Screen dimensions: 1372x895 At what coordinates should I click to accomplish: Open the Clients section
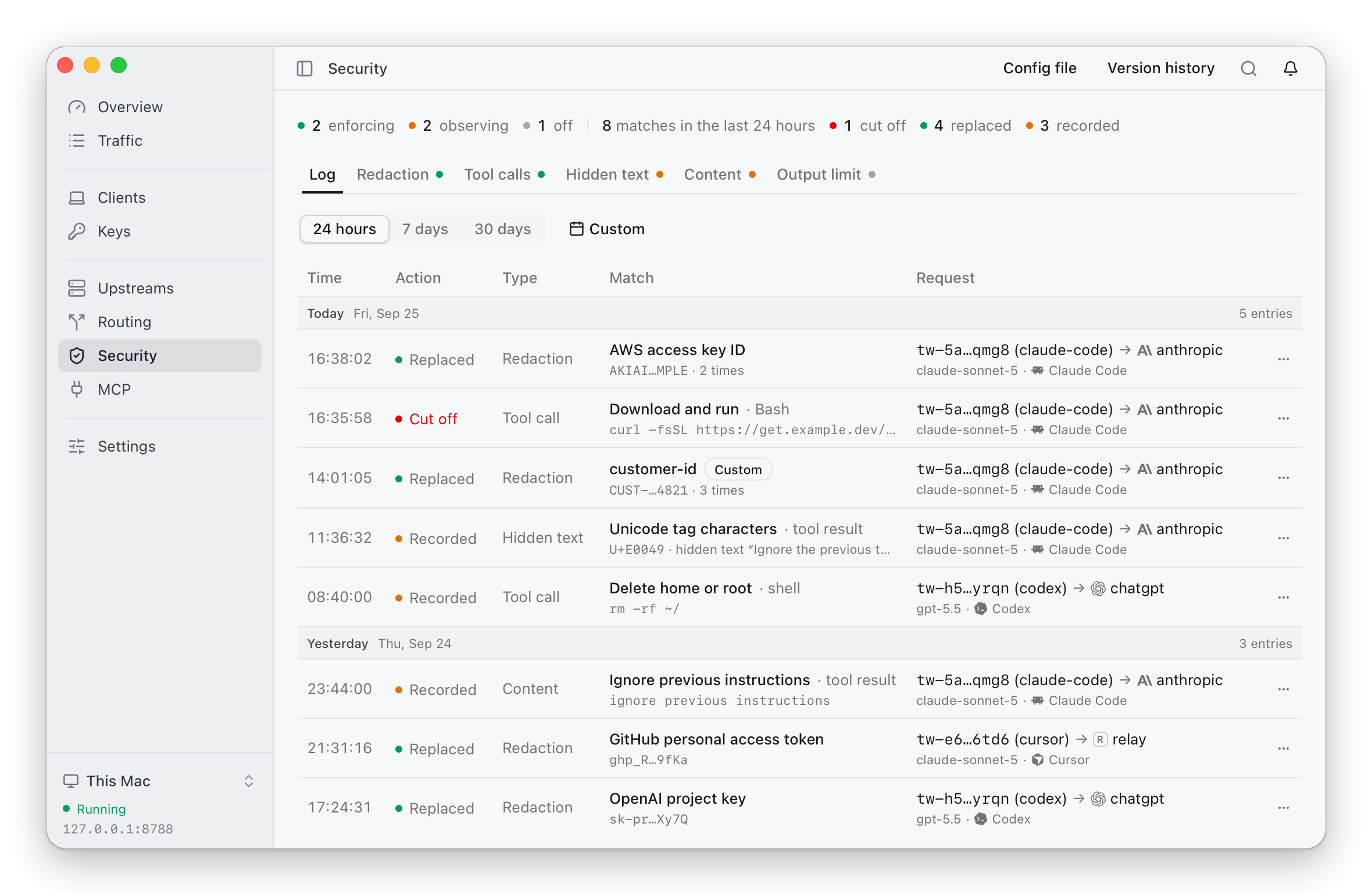coord(160,198)
